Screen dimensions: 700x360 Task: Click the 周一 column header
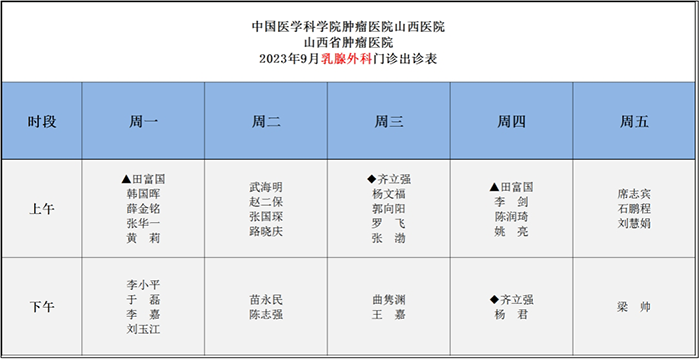[143, 121]
